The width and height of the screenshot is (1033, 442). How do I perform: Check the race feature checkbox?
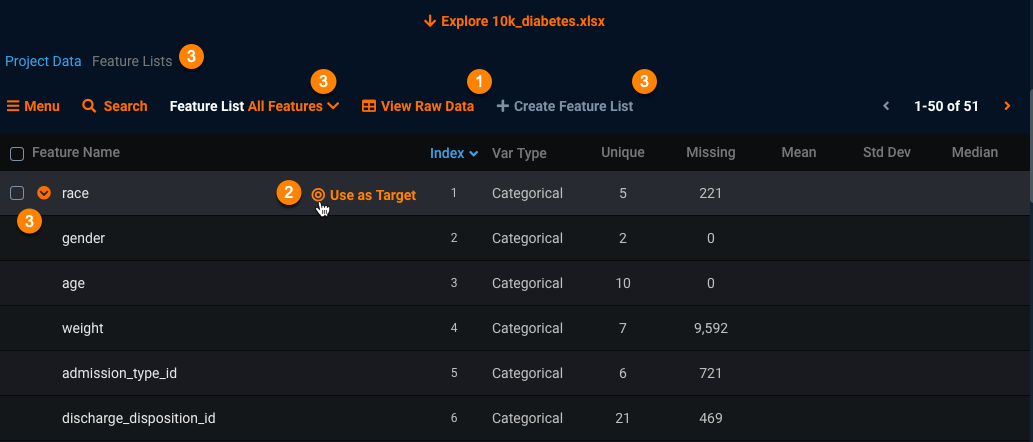(x=17, y=193)
